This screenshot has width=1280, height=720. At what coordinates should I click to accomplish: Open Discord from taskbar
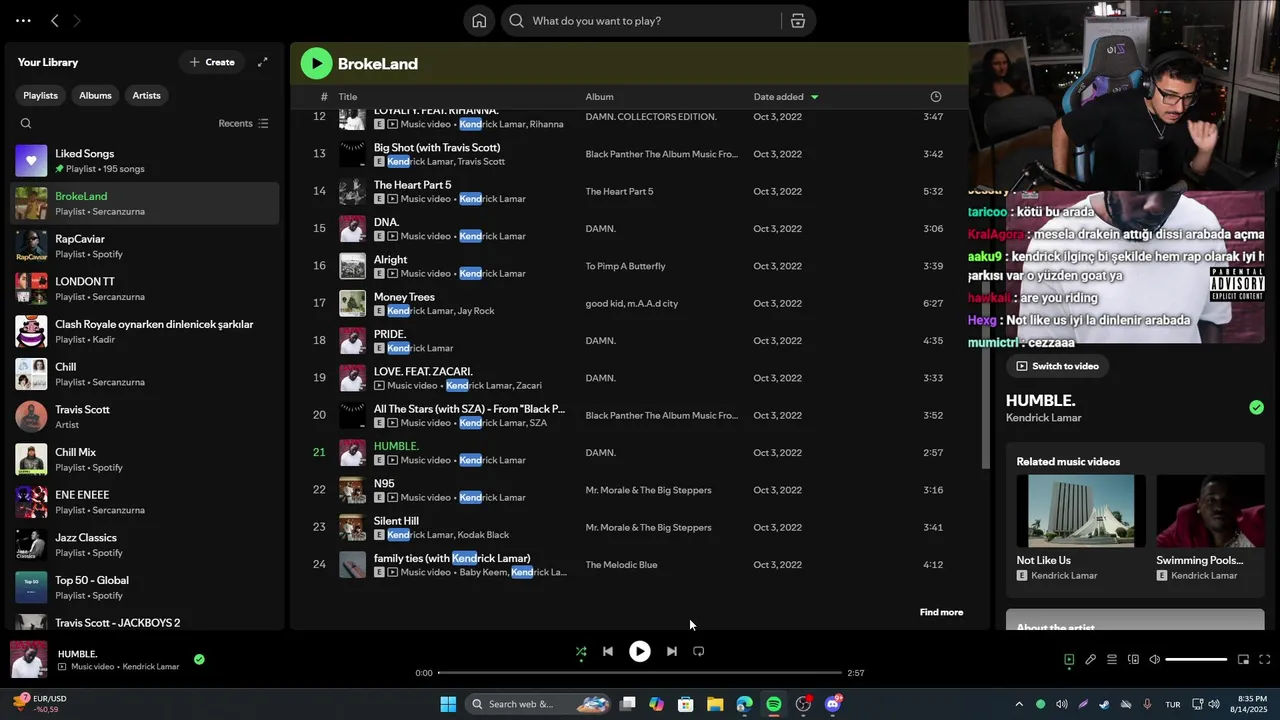click(x=833, y=704)
